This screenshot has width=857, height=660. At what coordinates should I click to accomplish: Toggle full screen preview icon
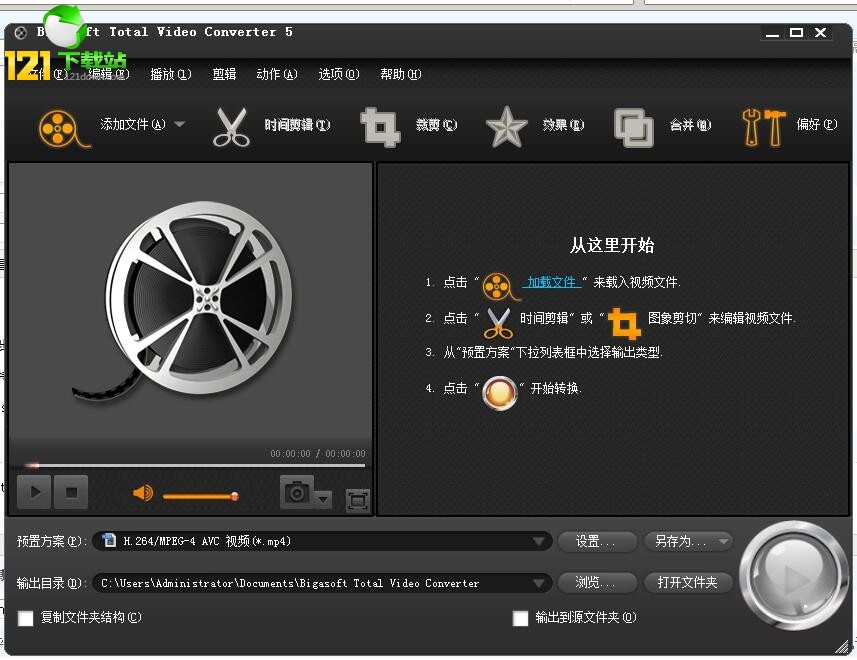pos(358,500)
